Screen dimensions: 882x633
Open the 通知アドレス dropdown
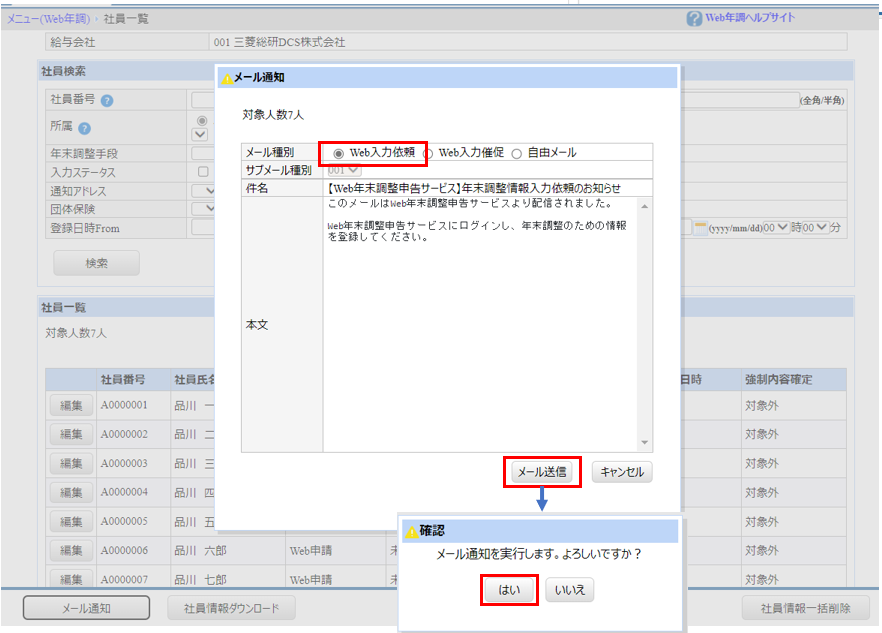tap(204, 191)
